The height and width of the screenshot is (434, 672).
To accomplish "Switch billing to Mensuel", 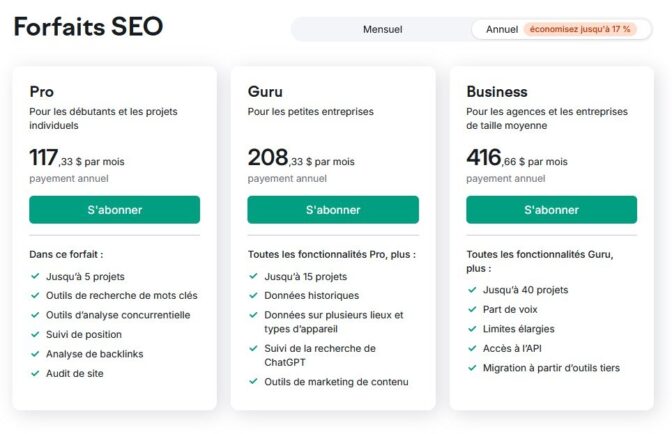I will coord(382,30).
